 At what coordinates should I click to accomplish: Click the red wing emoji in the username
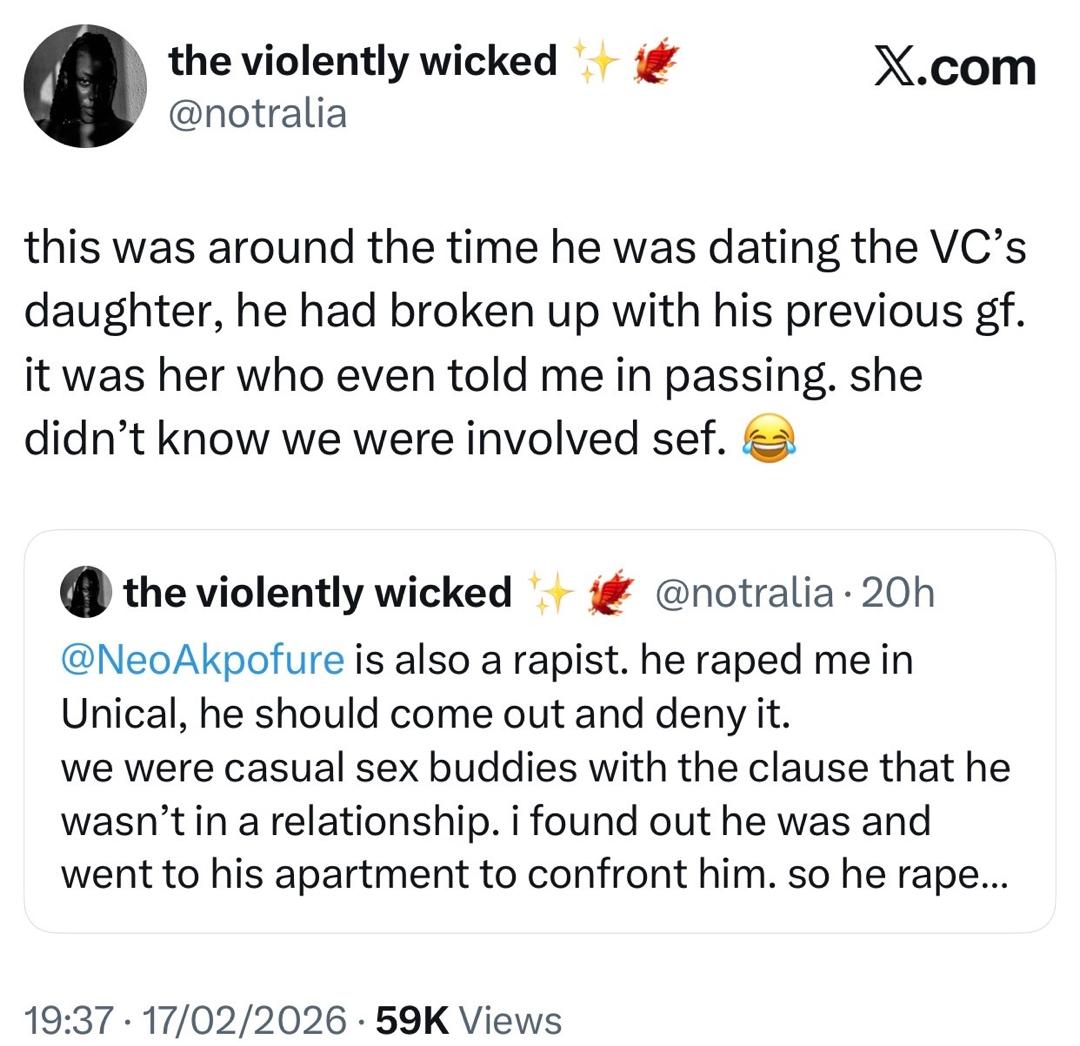tap(654, 60)
